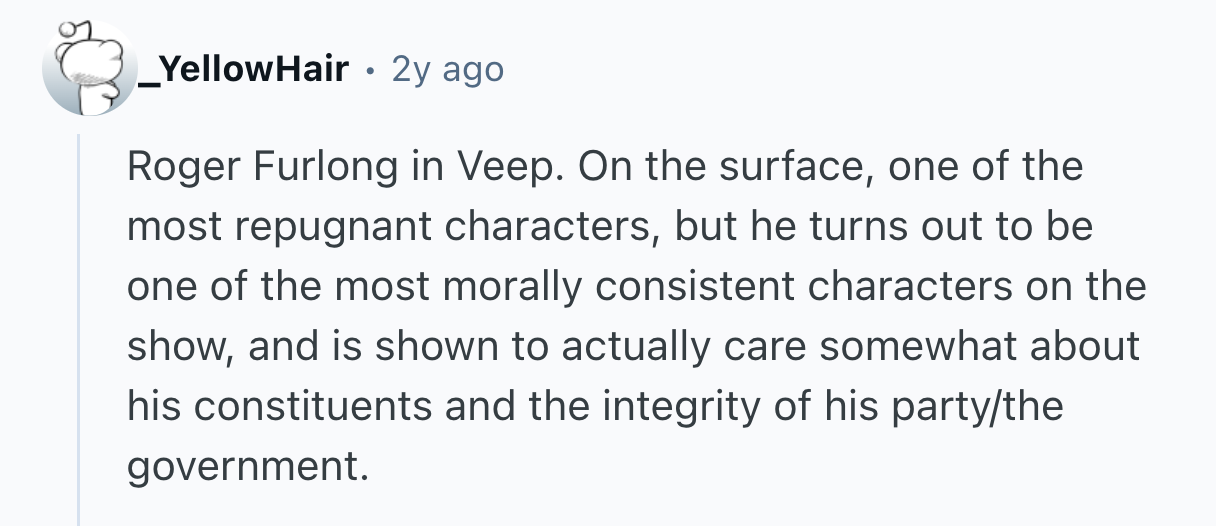Image resolution: width=1216 pixels, height=526 pixels.
Task: Click the word "integrity" in the comment
Action: coord(679,406)
